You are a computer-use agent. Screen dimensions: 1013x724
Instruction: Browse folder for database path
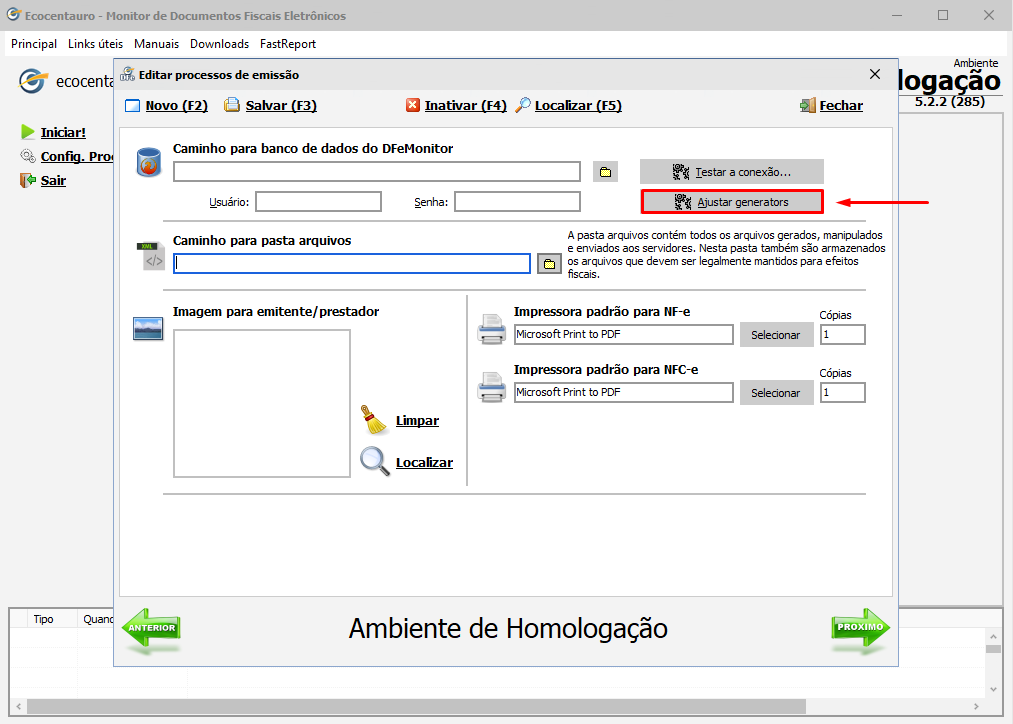pyautogui.click(x=605, y=172)
